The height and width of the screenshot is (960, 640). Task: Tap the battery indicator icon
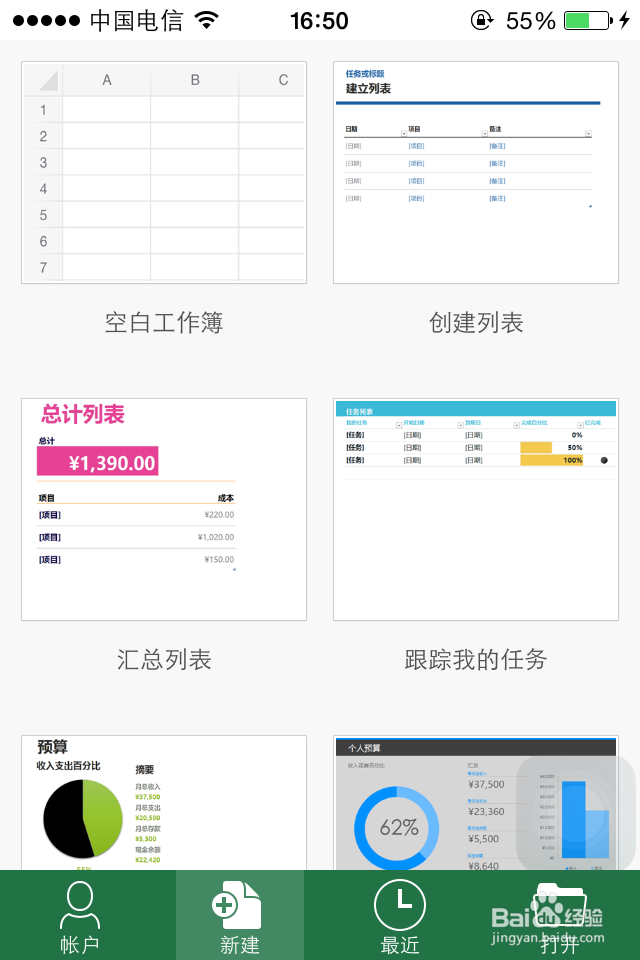[588, 20]
